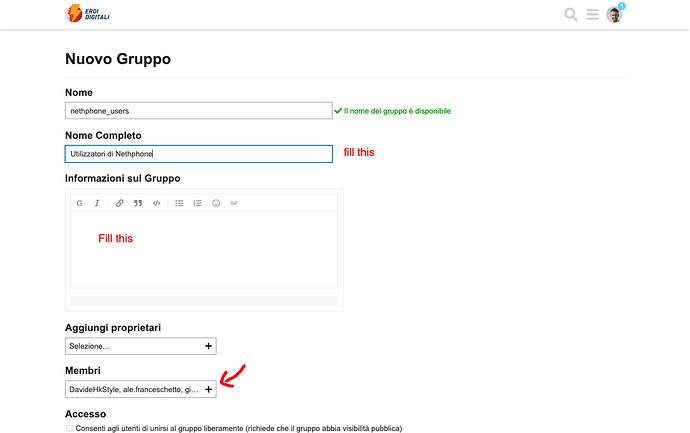The image size is (690, 433).
Task: Click inside the group info text editor
Action: [x=204, y=250]
